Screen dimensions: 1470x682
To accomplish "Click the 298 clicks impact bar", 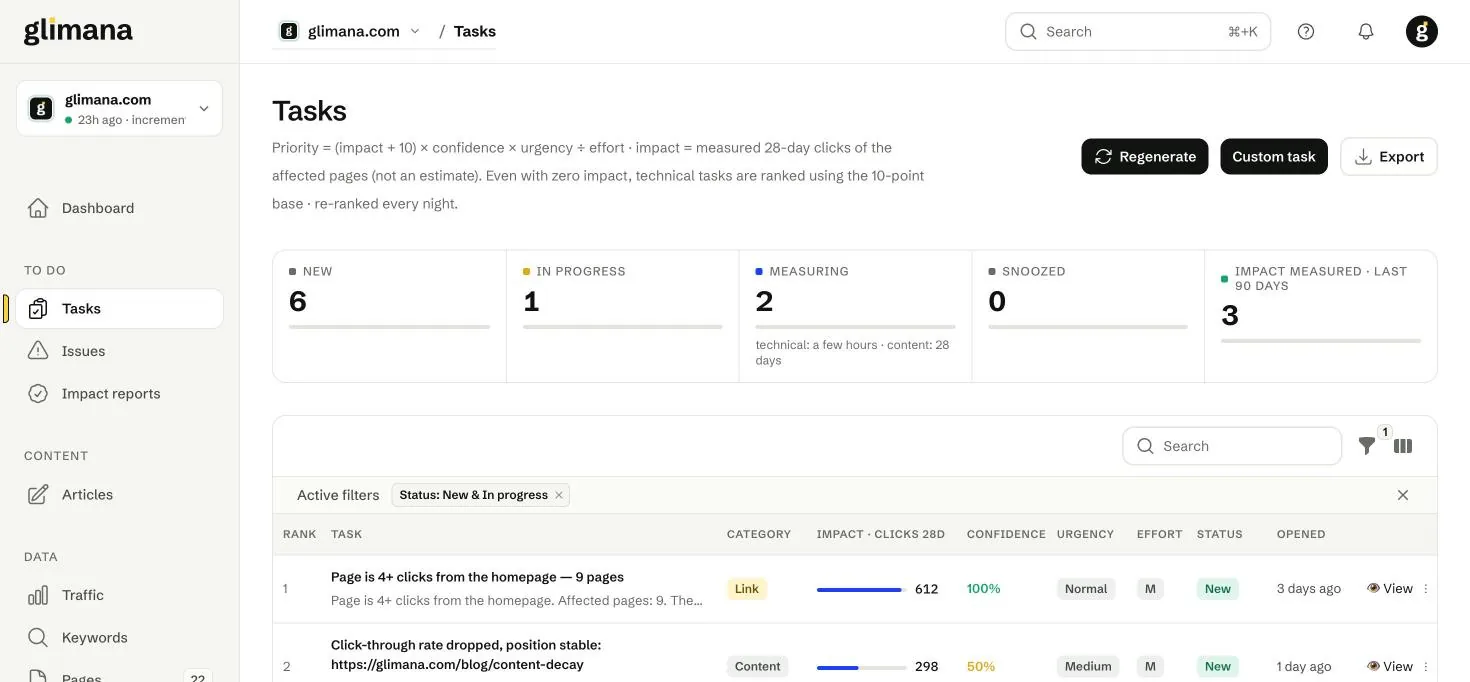I will (862, 667).
